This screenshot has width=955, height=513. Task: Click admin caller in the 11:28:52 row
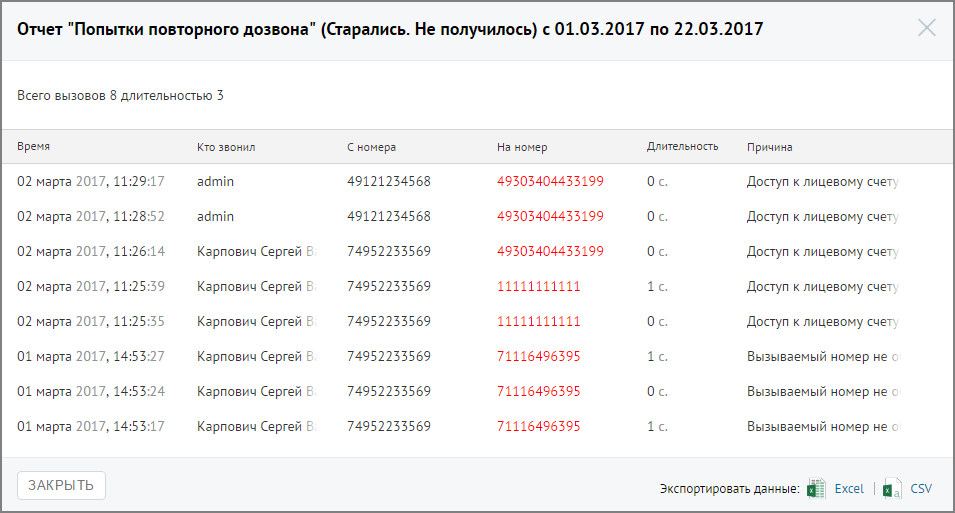pos(215,216)
